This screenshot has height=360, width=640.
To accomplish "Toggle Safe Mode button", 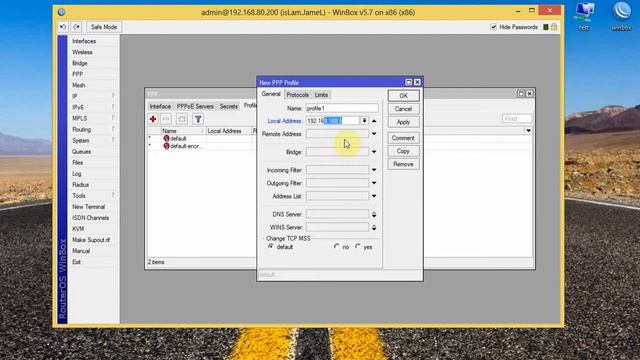I will (x=104, y=27).
